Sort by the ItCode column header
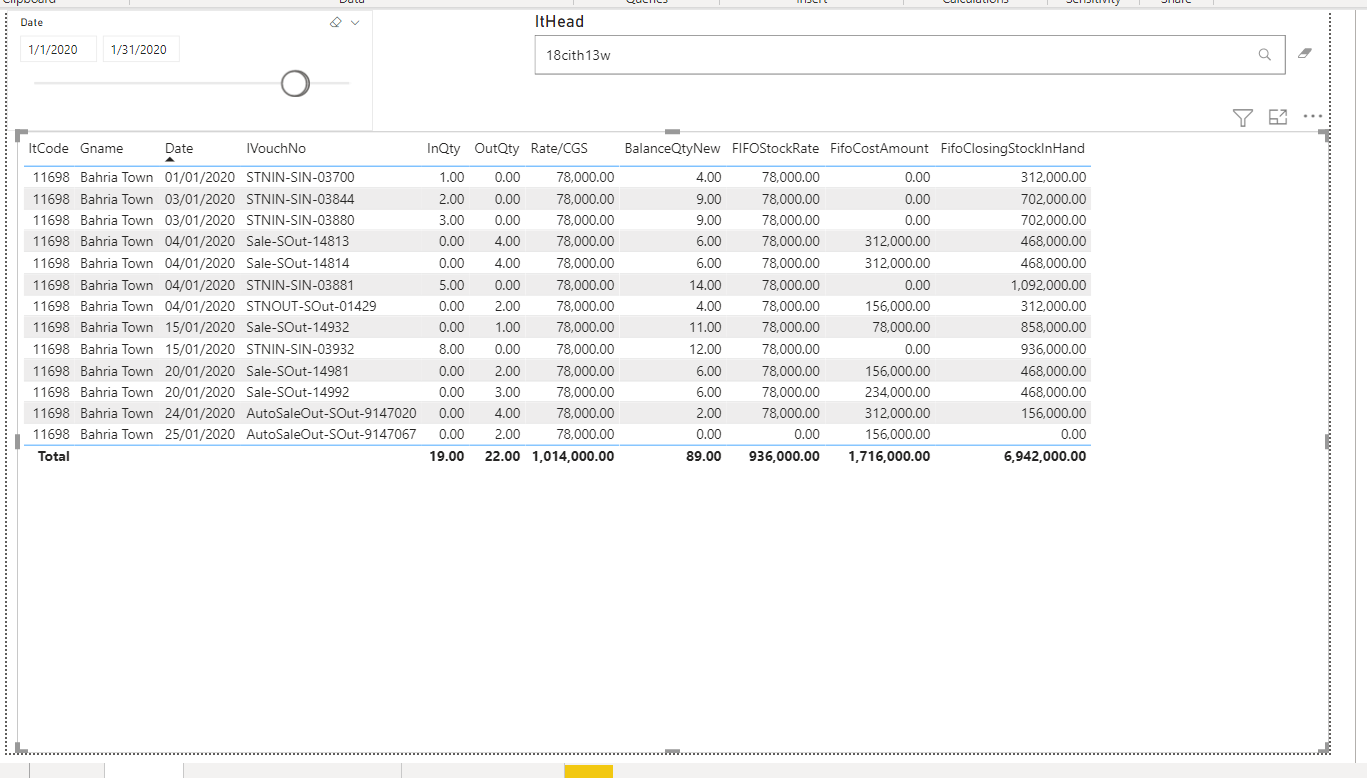Image resolution: width=1367 pixels, height=778 pixels. coord(49,148)
